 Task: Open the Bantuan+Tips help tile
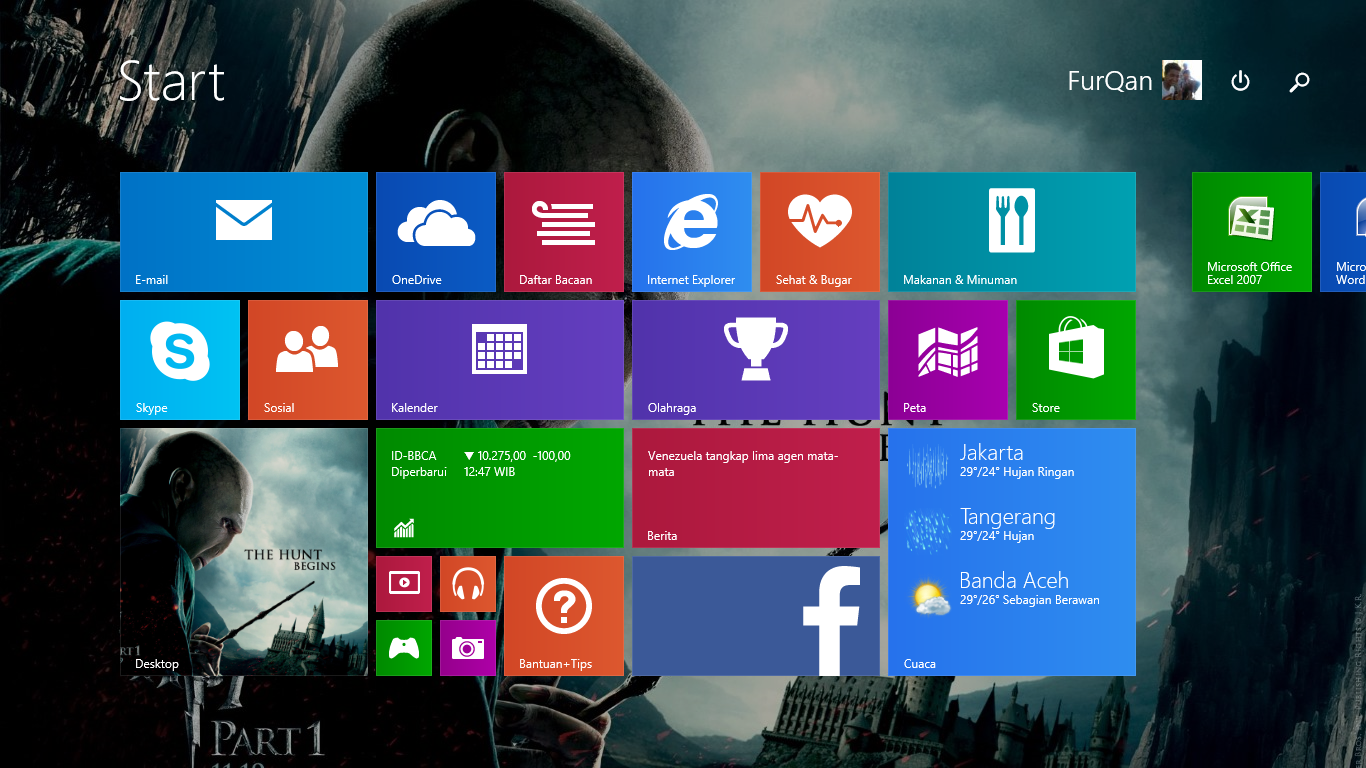coord(564,616)
